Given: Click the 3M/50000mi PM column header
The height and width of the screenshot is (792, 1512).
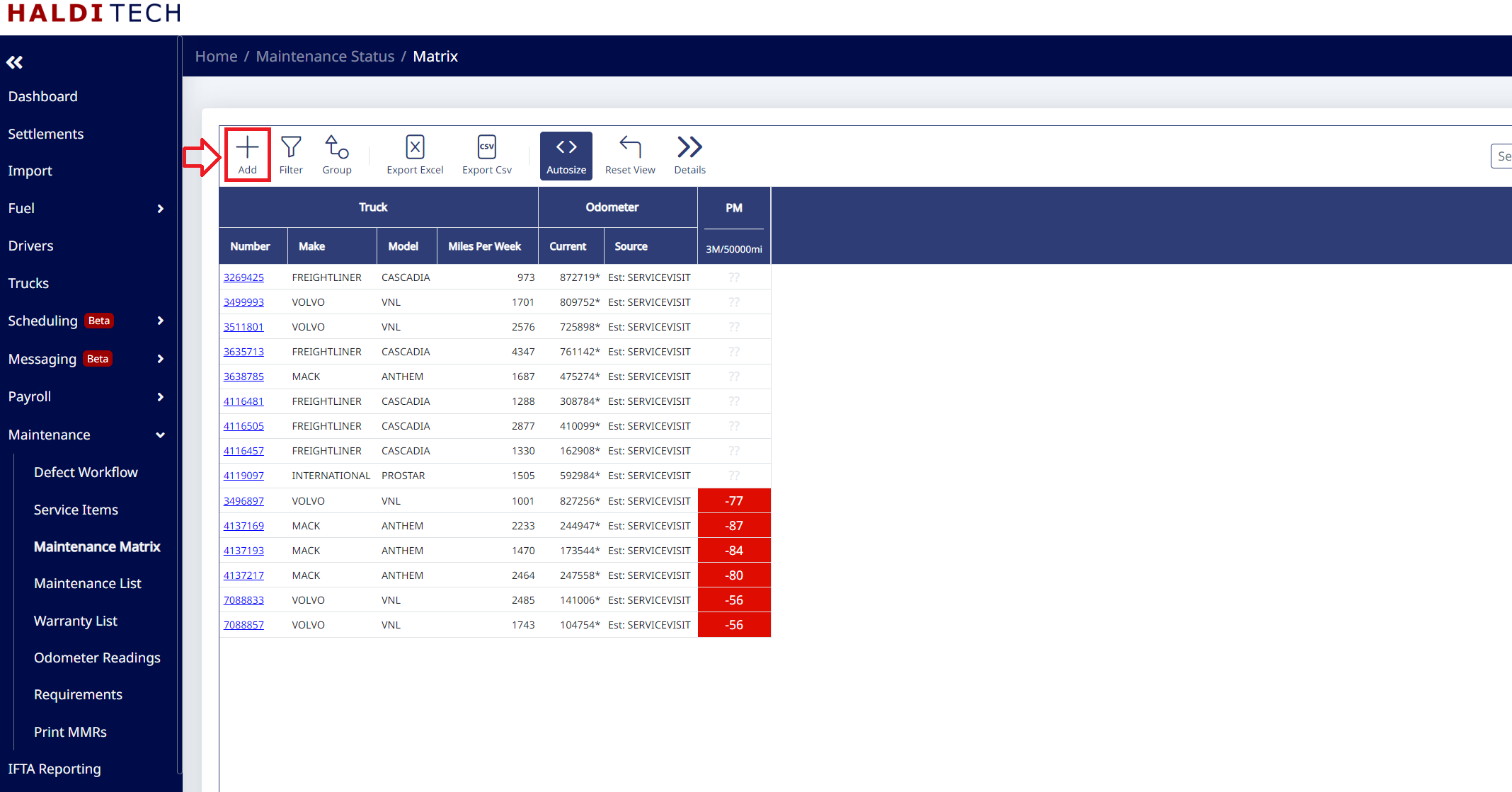Looking at the screenshot, I should tap(734, 249).
